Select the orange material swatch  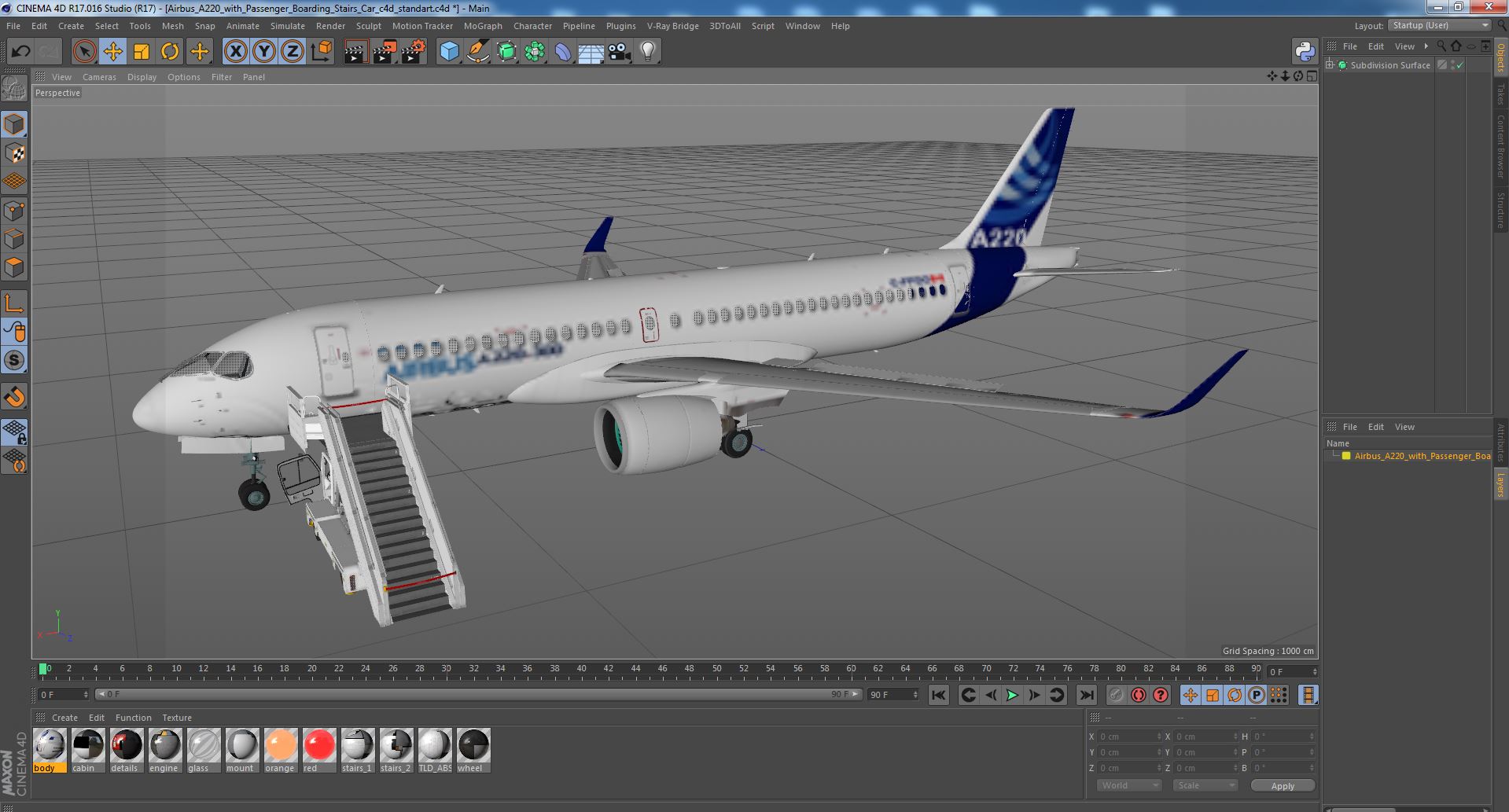pos(280,750)
